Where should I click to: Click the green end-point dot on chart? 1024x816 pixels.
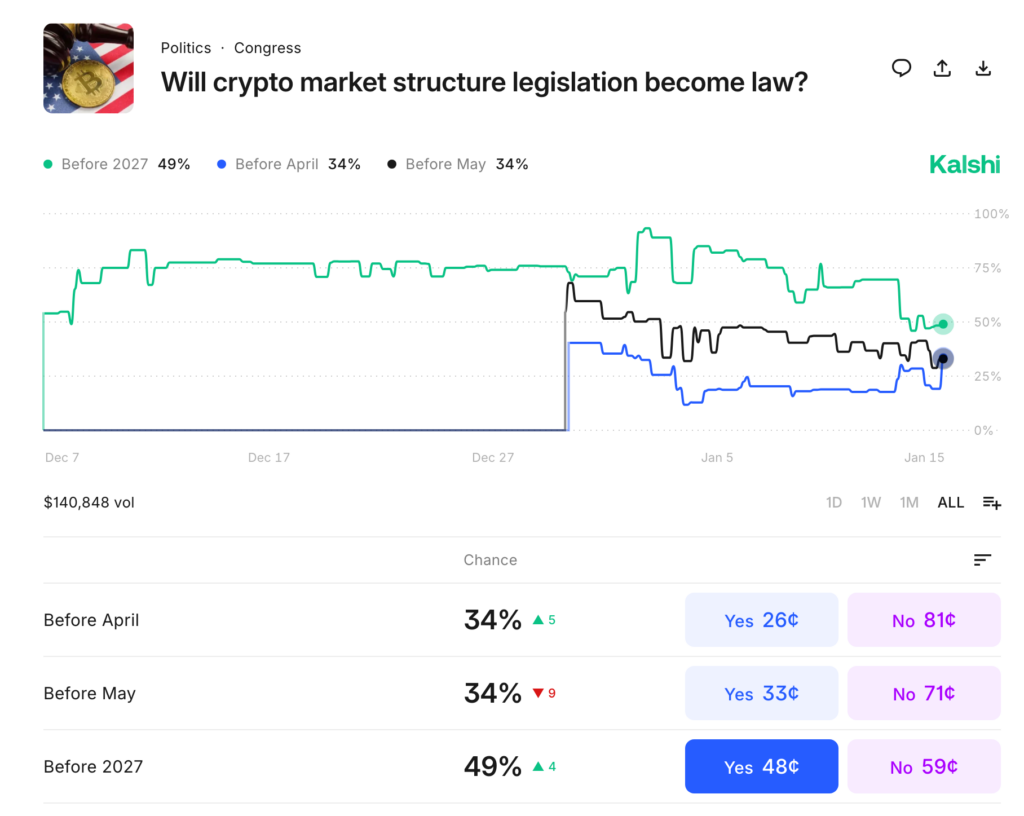pyautogui.click(x=943, y=324)
